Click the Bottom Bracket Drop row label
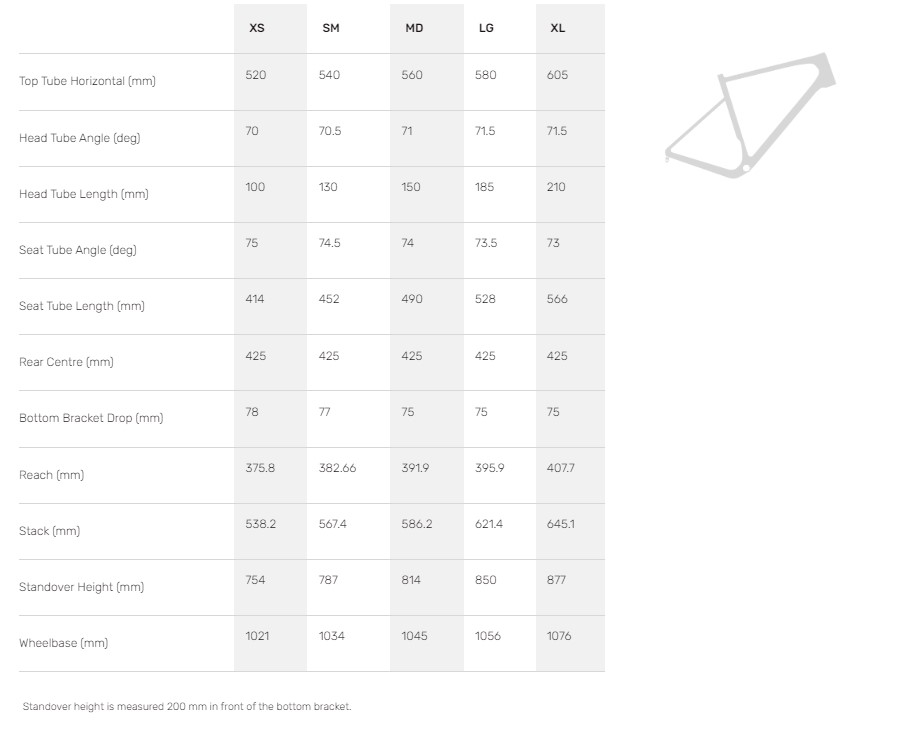910x729 pixels. [90, 418]
